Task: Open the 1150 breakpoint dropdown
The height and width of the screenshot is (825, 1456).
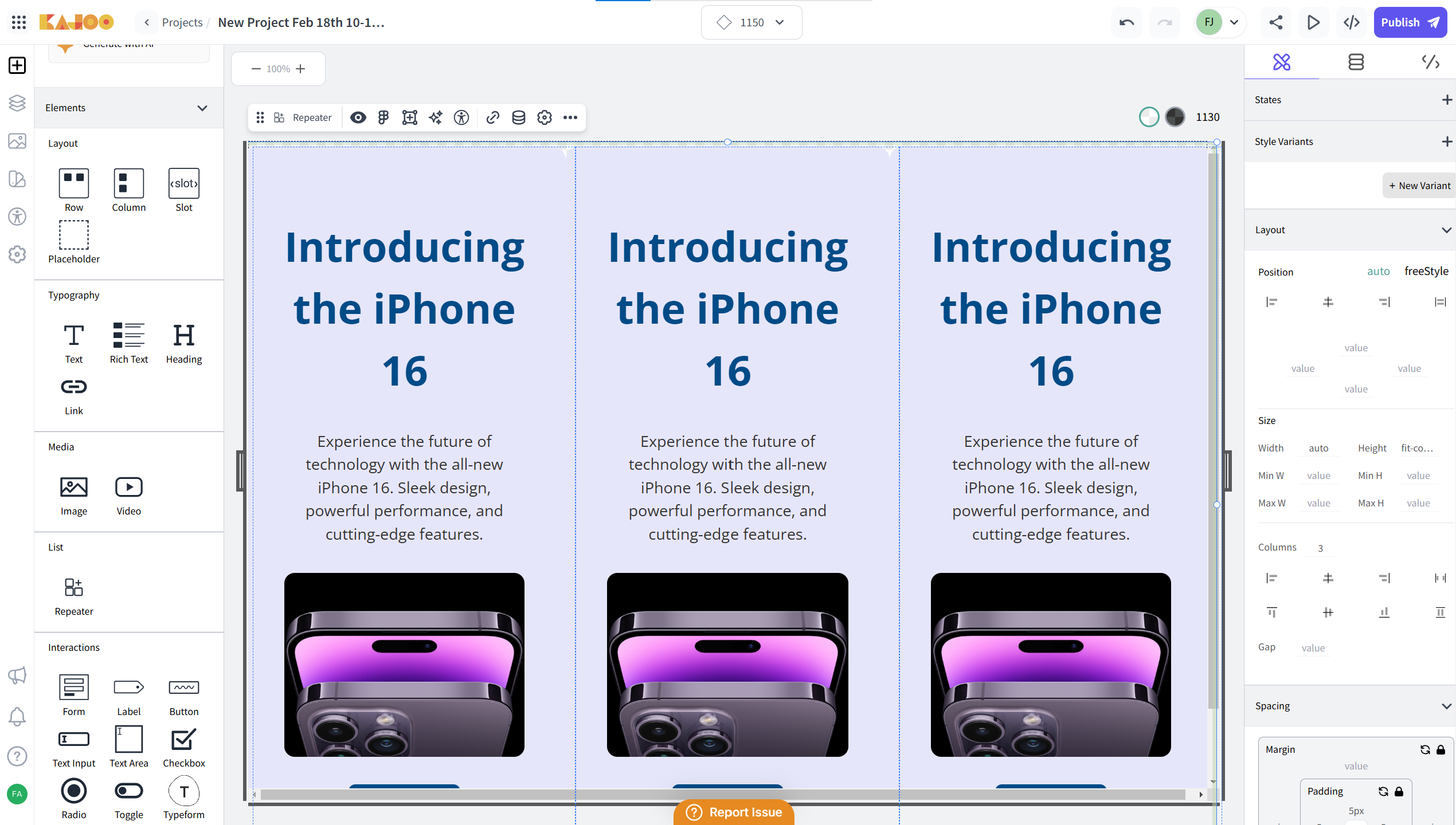Action: pyautogui.click(x=751, y=22)
